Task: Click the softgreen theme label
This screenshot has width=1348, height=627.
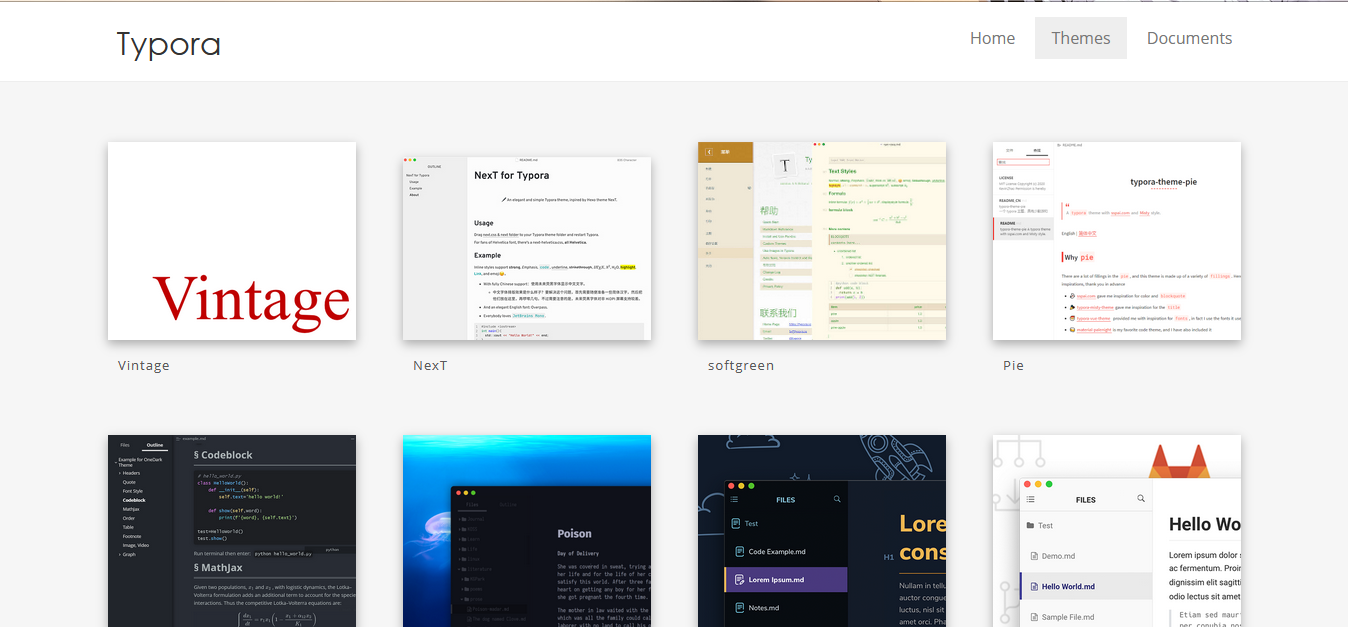Action: coord(741,365)
